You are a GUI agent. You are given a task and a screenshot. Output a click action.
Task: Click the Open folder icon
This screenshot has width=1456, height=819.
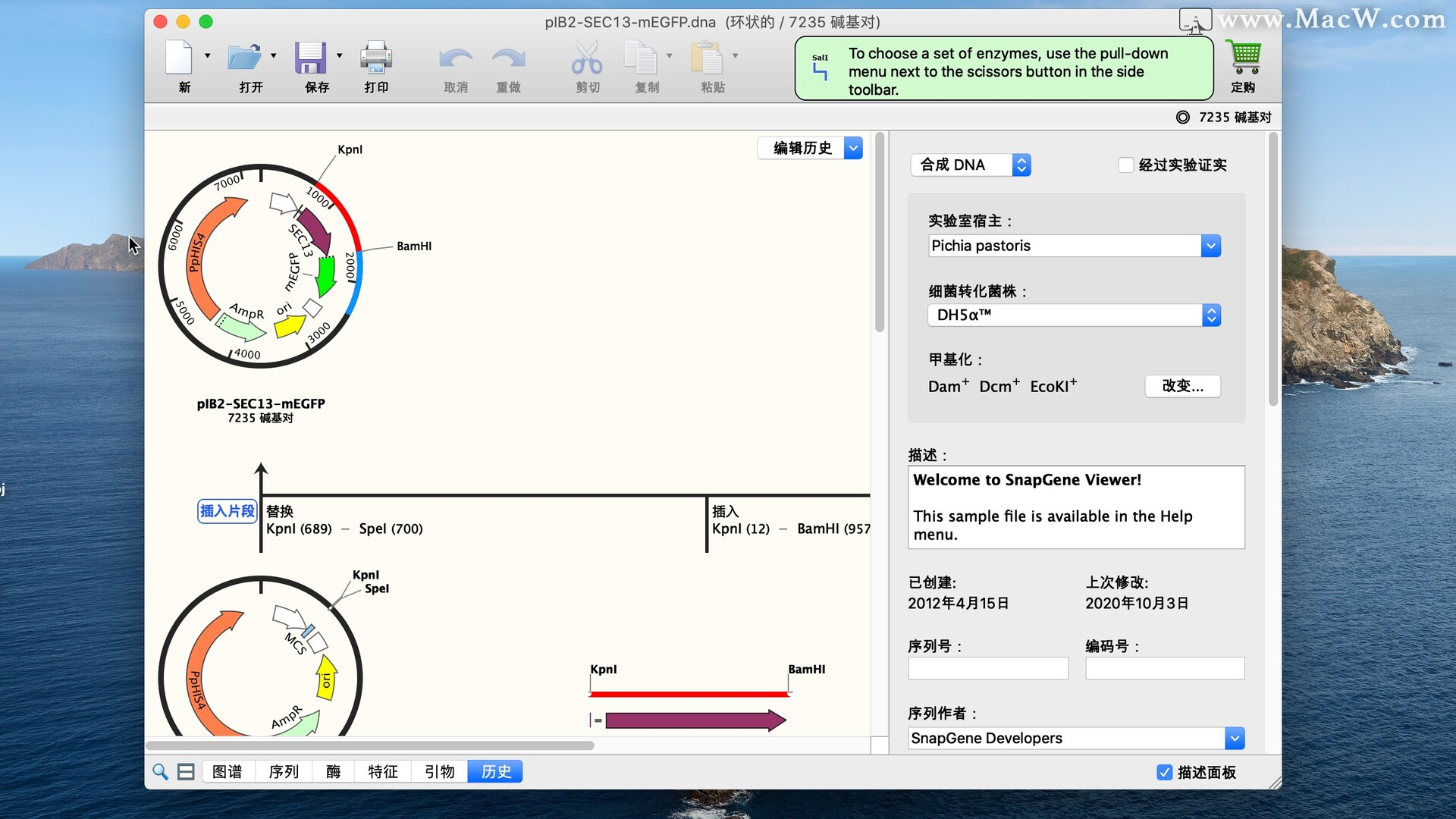(x=244, y=58)
